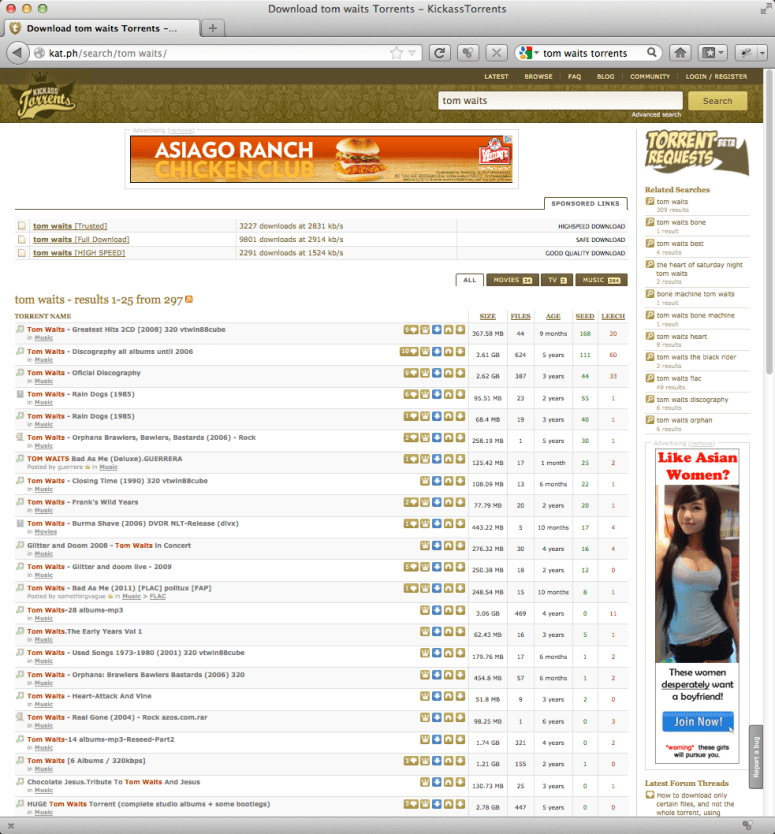The width and height of the screenshot is (775, 834).
Task: Open the Advanced search link
Action: click(x=656, y=115)
